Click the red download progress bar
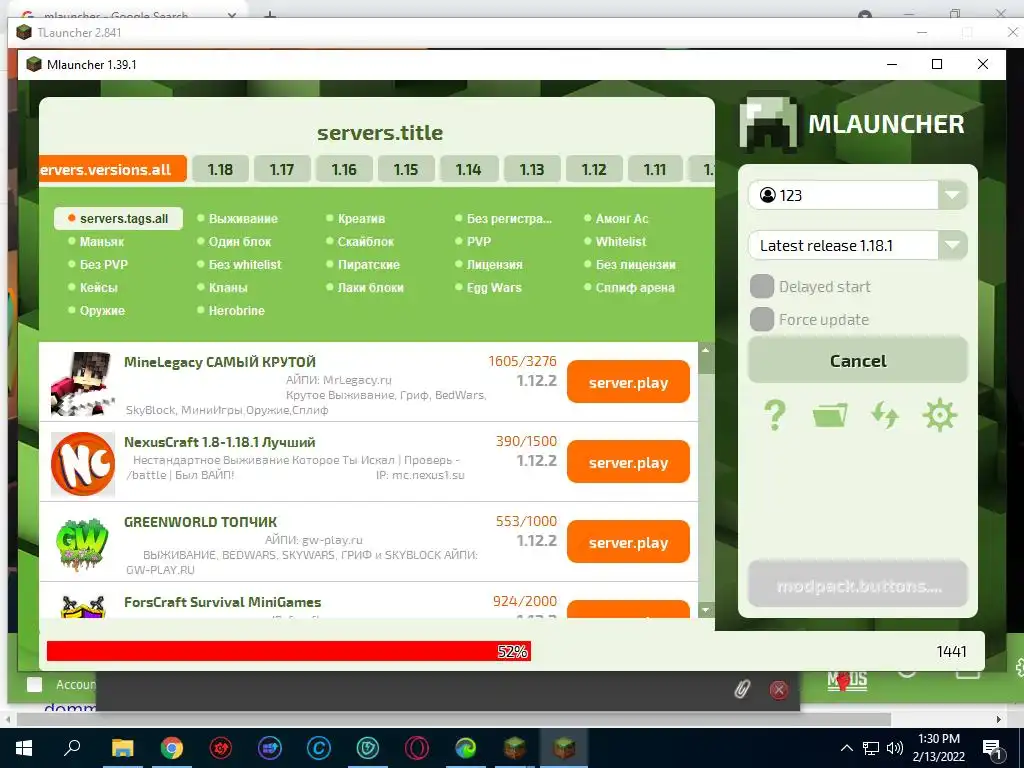 pyautogui.click(x=289, y=651)
